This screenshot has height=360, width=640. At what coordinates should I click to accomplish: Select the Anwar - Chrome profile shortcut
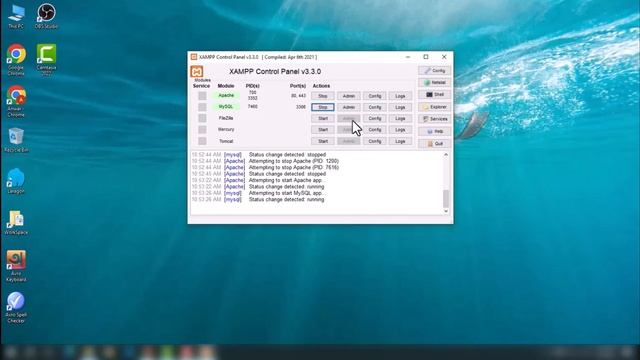[x=16, y=101]
